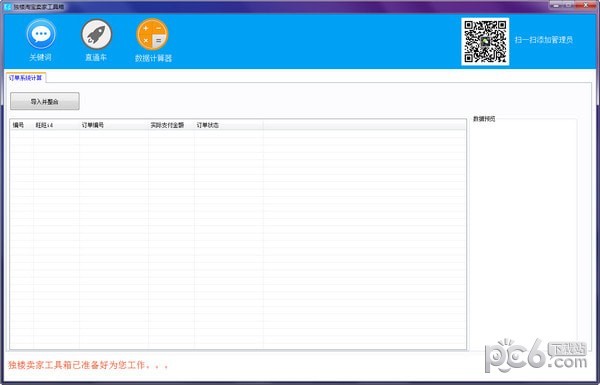
Task: Open the 数据计算器 calculator icon
Action: [x=152, y=34]
